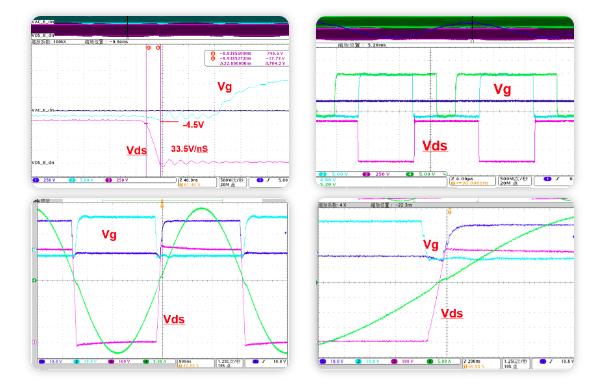Select cyan channel 2 badge in top-left scope
602x386 pixels.
pyautogui.click(x=72, y=180)
